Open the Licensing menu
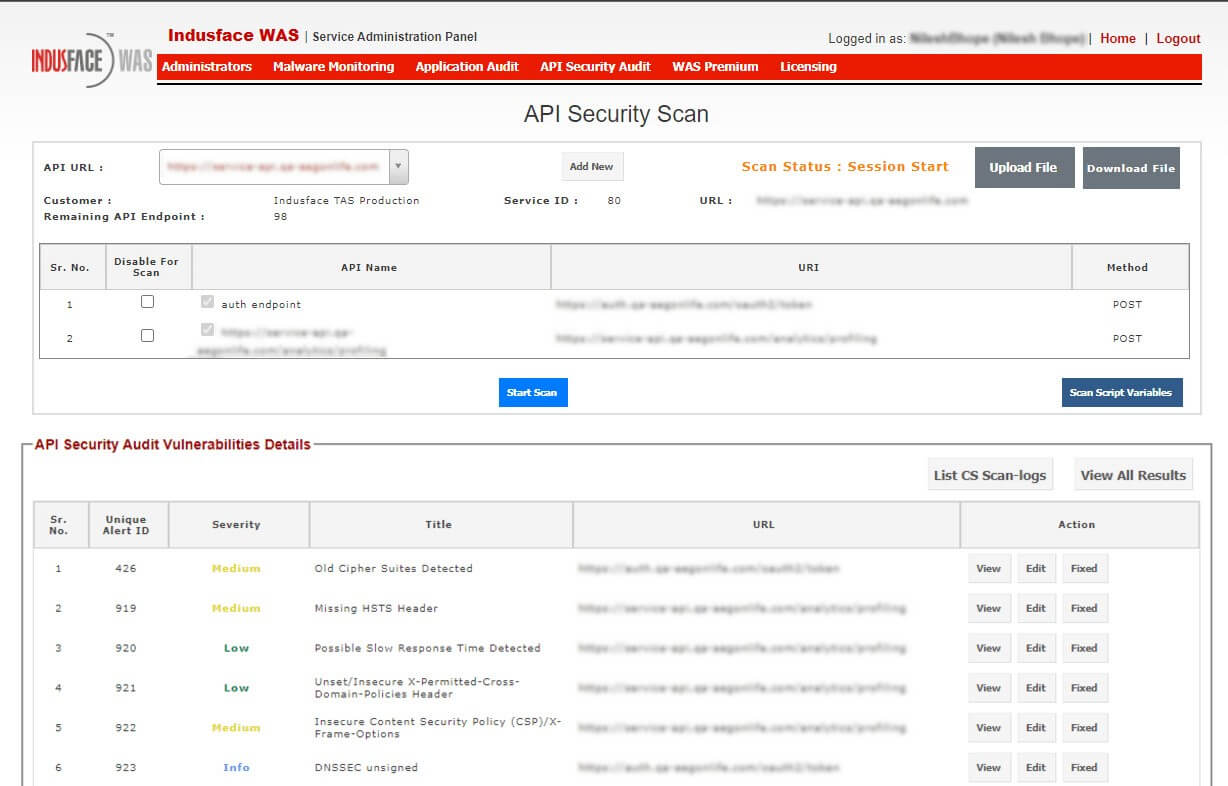This screenshot has height=786, width=1228. (808, 67)
